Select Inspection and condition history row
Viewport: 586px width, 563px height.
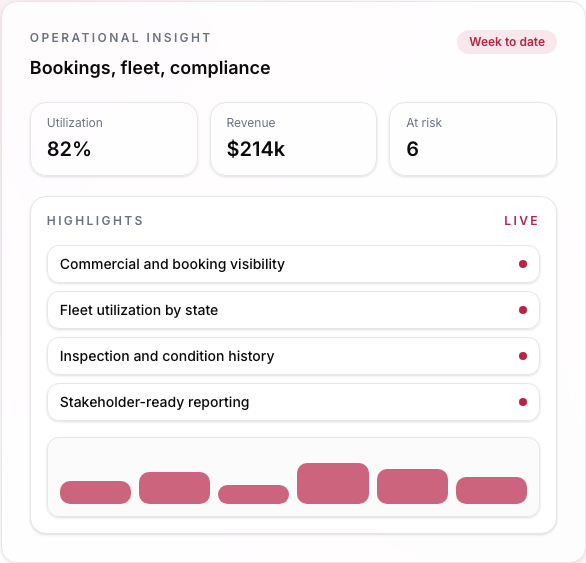pyautogui.click(x=293, y=356)
